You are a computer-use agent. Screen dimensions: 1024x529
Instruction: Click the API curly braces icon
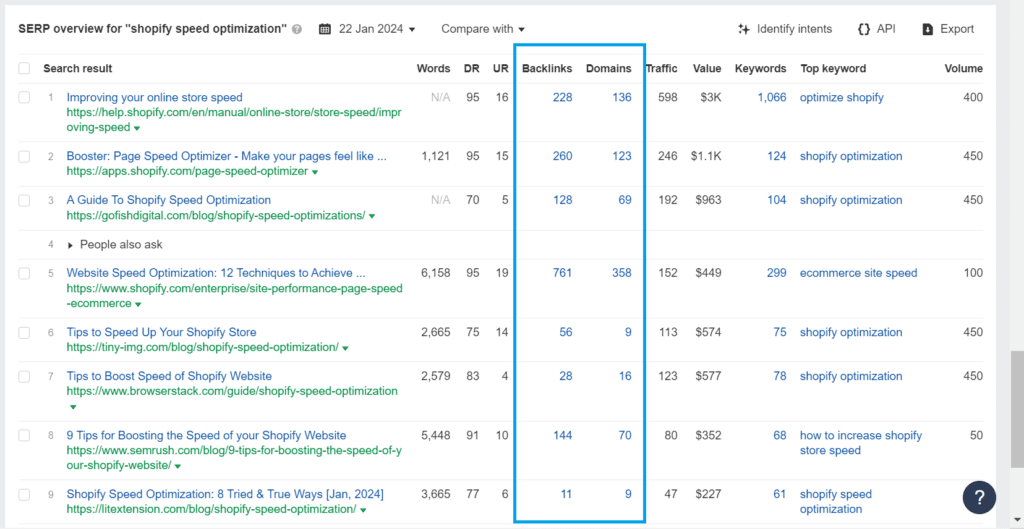click(x=864, y=29)
